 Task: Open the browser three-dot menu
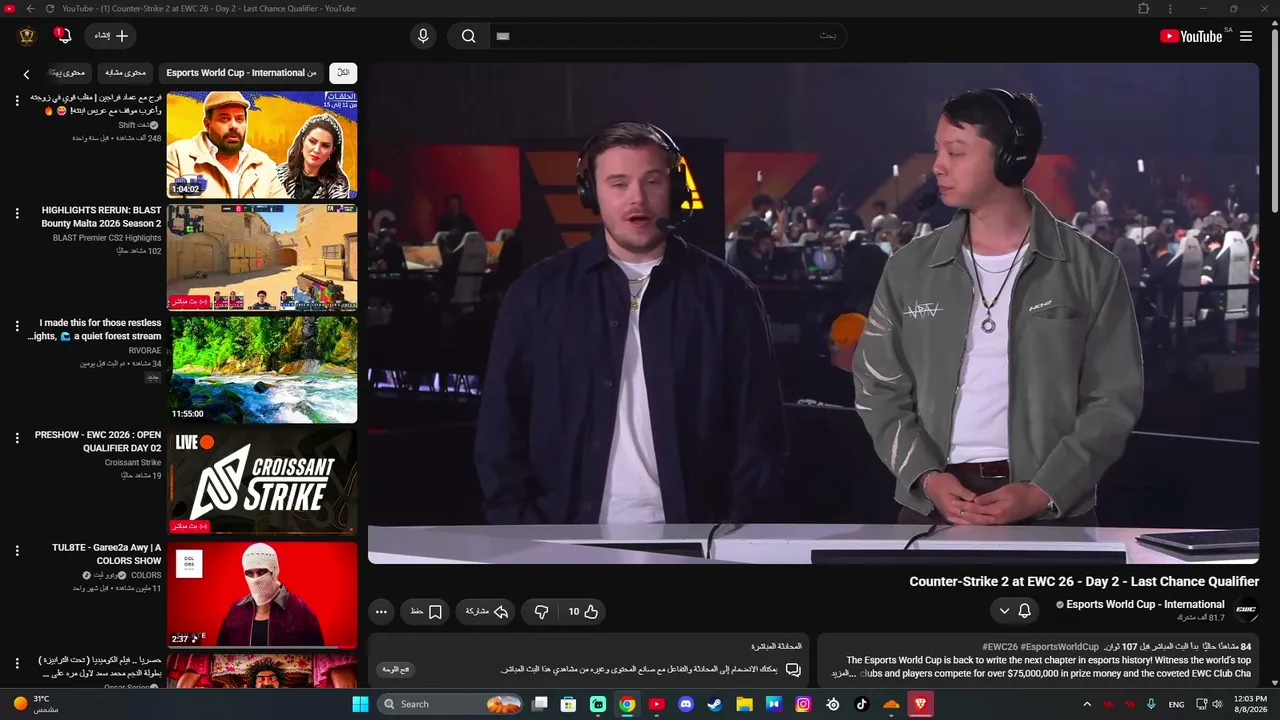[1170, 8]
